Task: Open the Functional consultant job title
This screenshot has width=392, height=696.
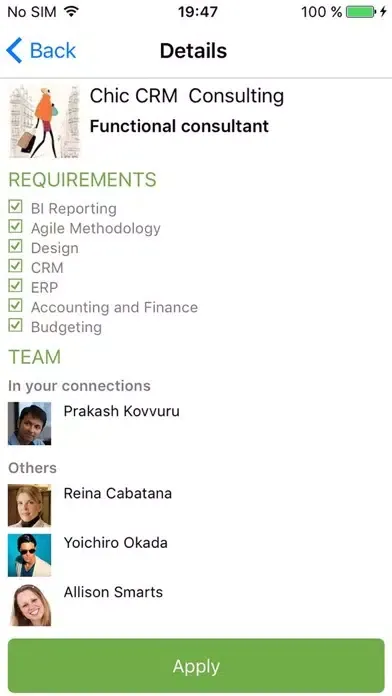Action: pos(179,126)
